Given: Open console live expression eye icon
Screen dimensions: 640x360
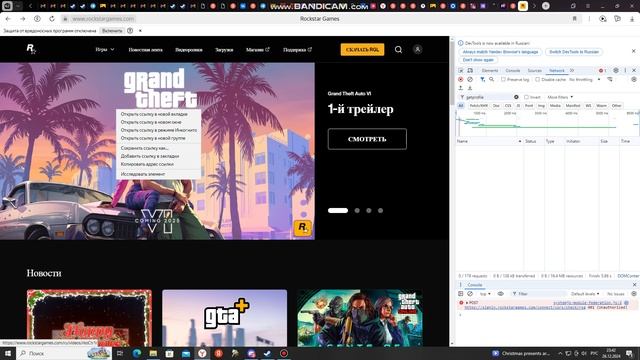Looking at the screenshot, I should coord(500,294).
